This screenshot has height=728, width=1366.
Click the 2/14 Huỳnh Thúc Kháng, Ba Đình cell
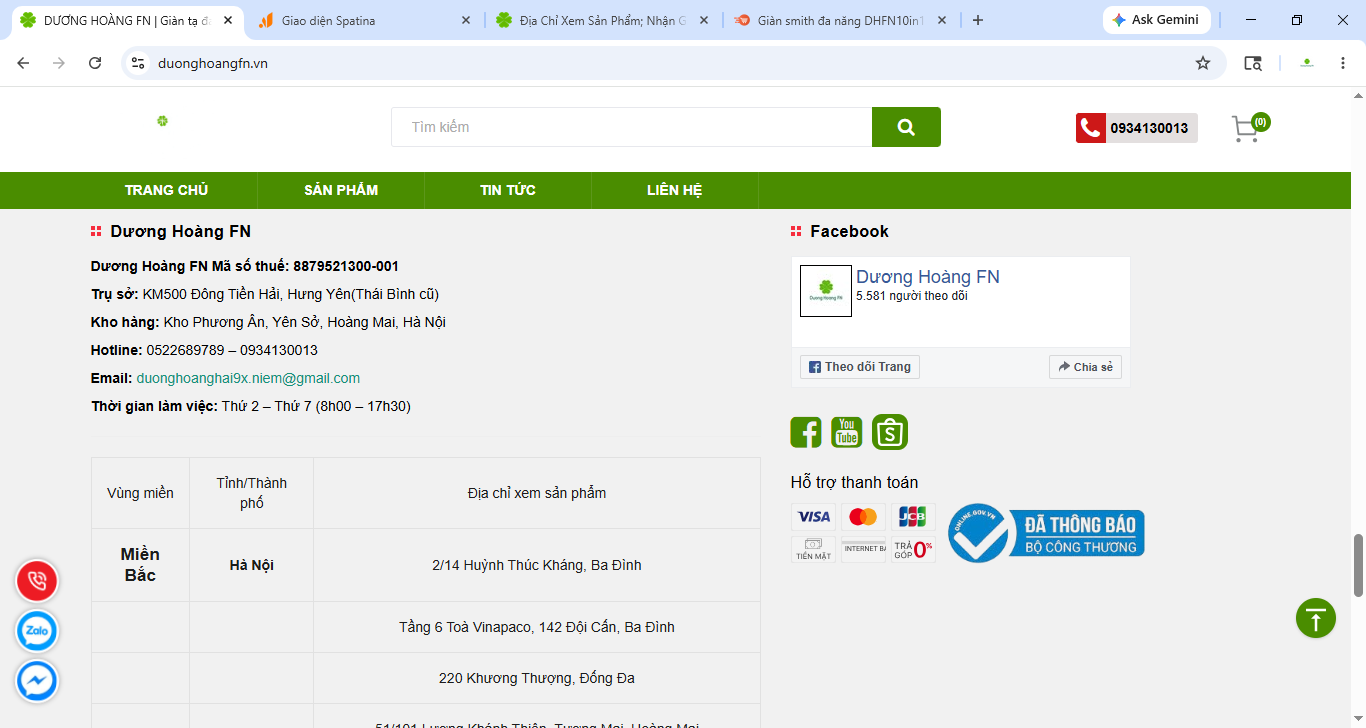(x=537, y=565)
